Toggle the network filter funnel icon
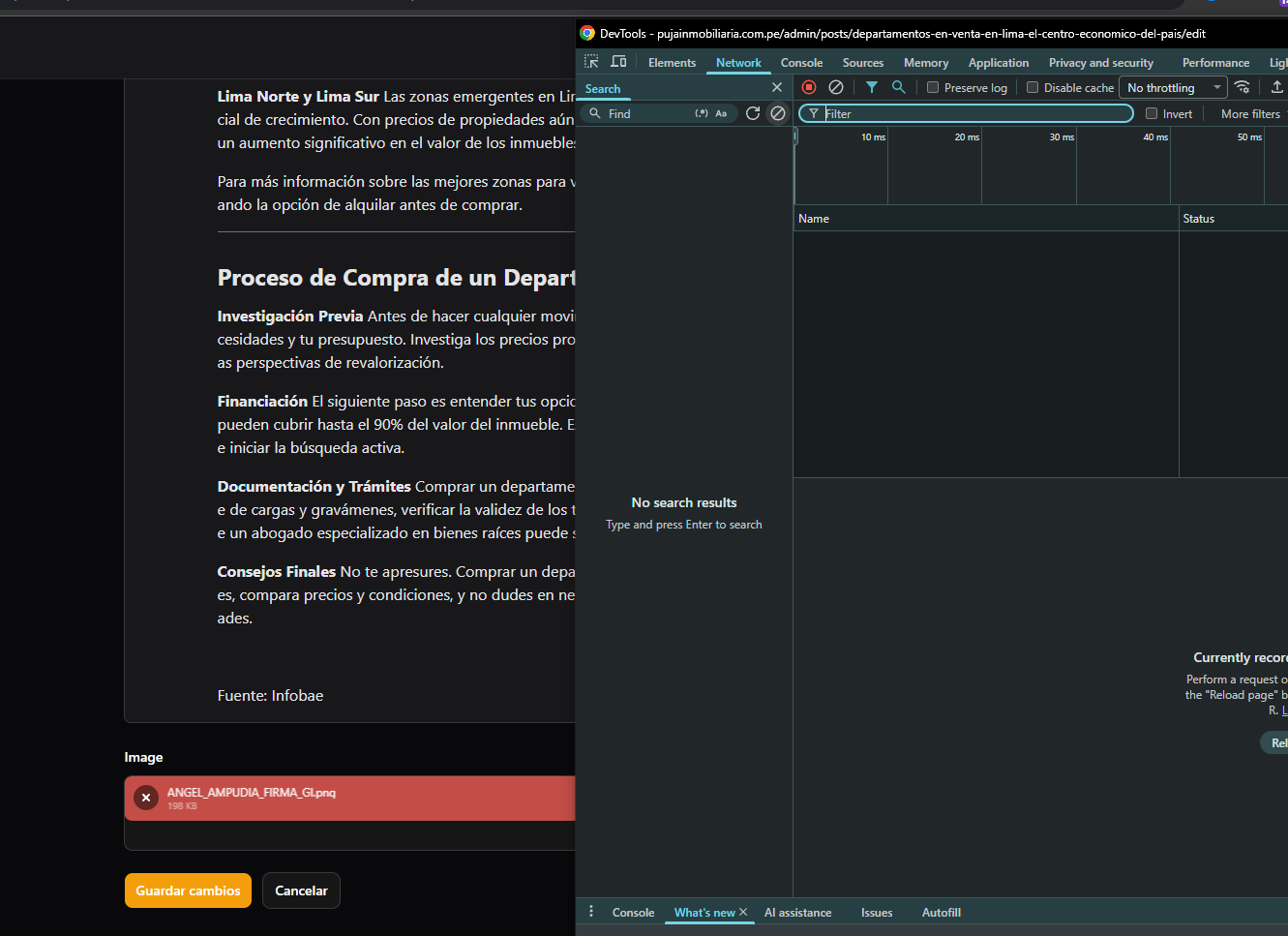Viewport: 1288px width, 936px height. click(872, 87)
